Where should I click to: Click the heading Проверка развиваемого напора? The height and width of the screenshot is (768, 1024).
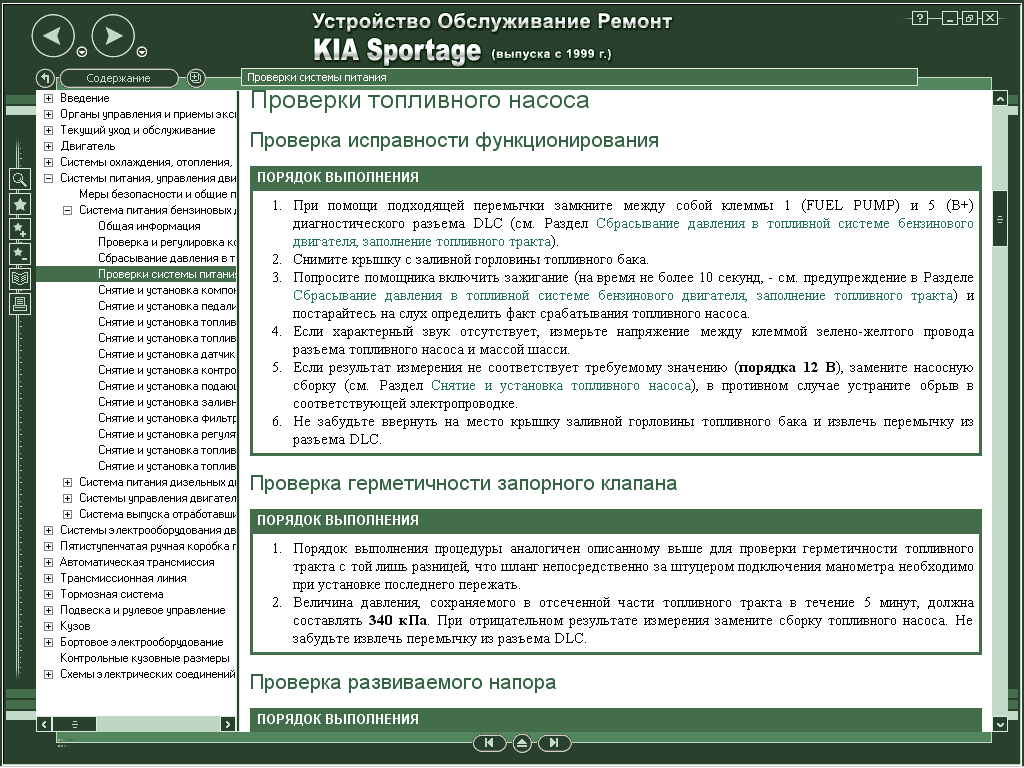click(x=403, y=682)
